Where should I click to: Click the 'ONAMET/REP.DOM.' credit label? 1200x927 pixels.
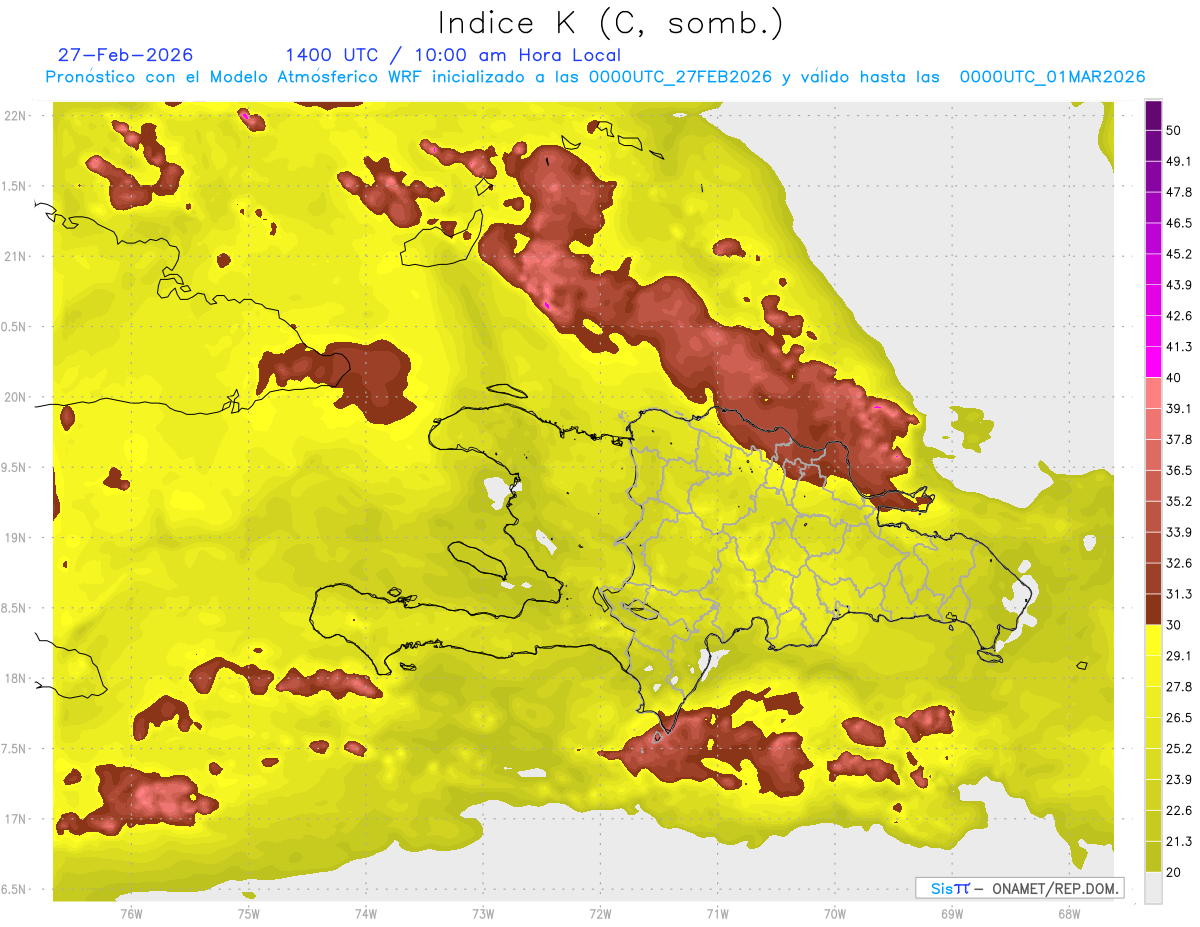[x=1054, y=888]
